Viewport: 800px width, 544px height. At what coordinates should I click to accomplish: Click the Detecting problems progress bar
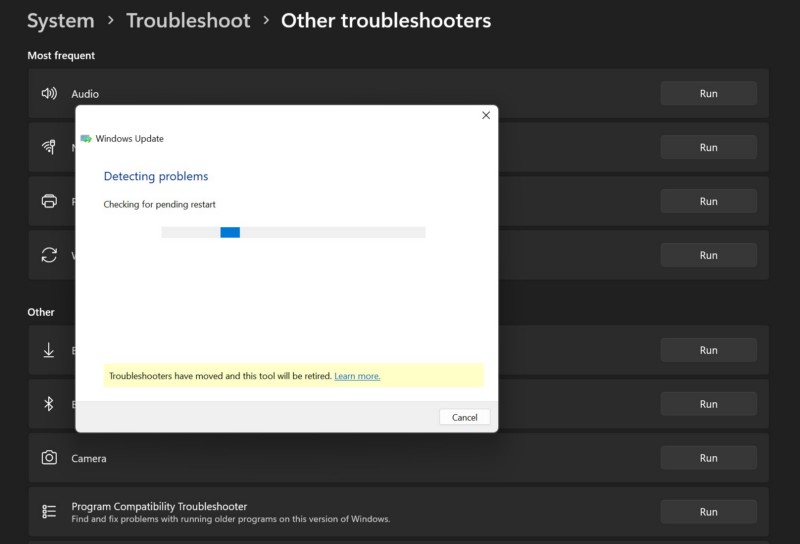(293, 232)
